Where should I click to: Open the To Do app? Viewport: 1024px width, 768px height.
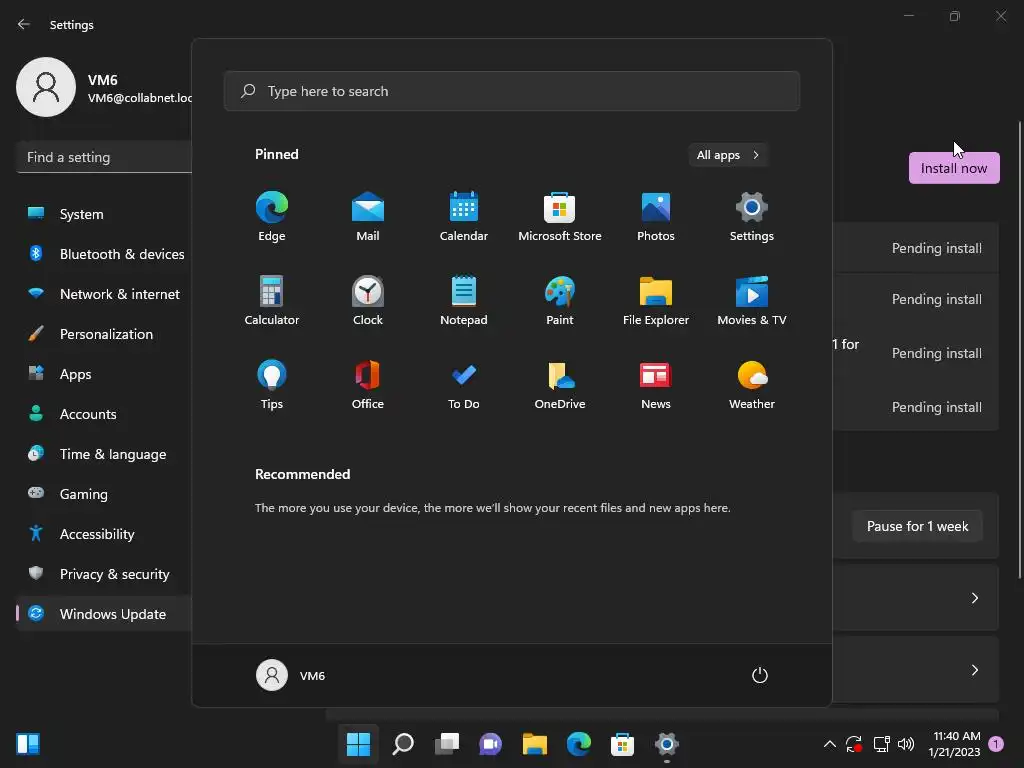pyautogui.click(x=464, y=385)
